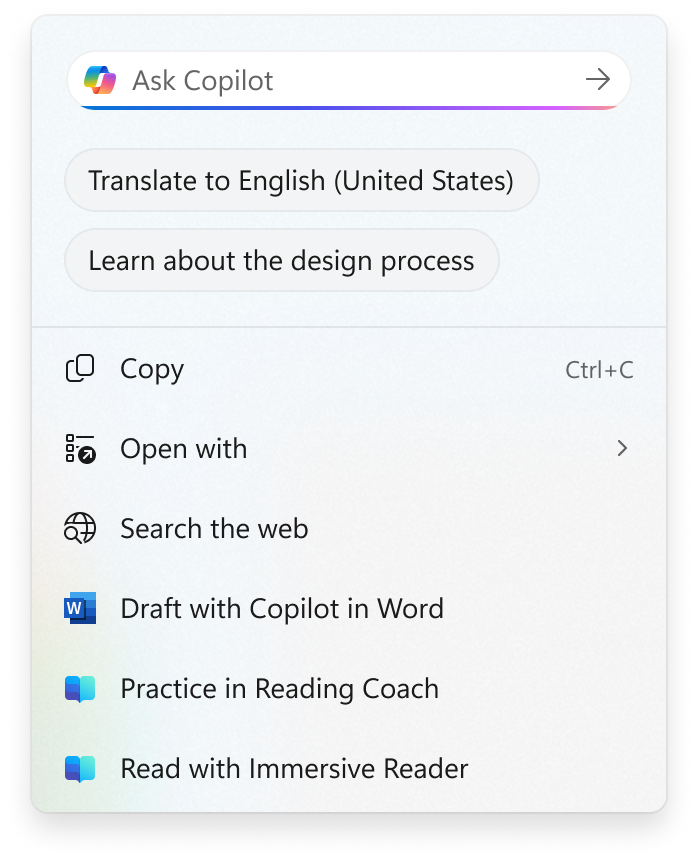Click the Immersive Reader book icon

point(80,769)
